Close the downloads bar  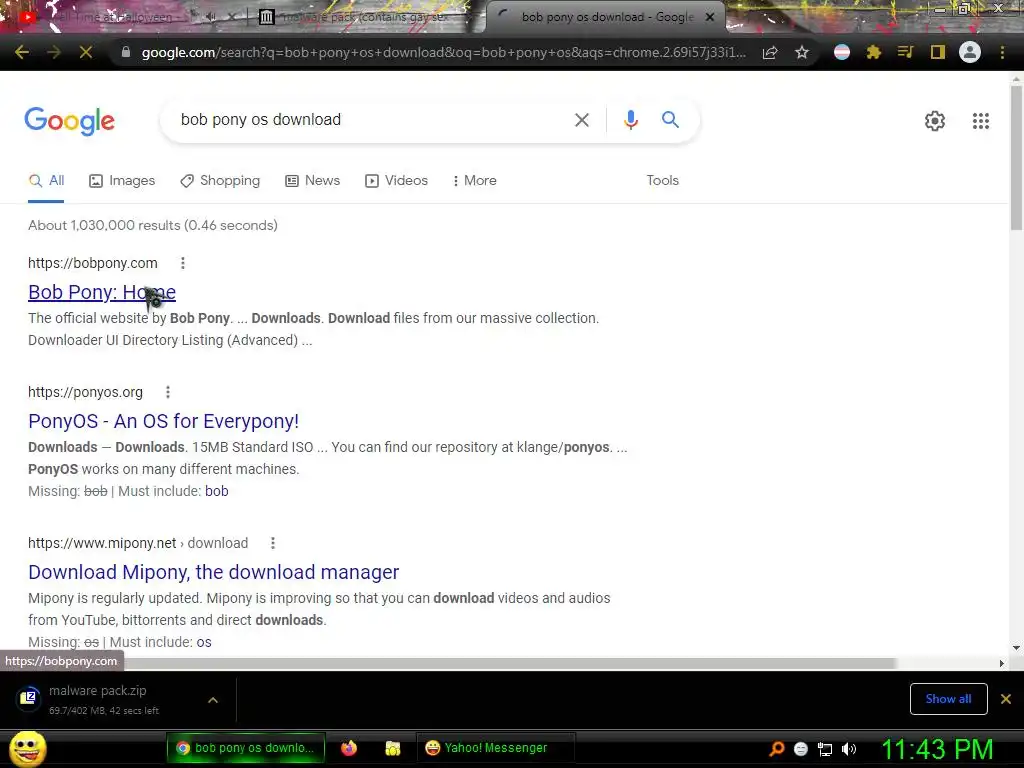pos(1006,699)
